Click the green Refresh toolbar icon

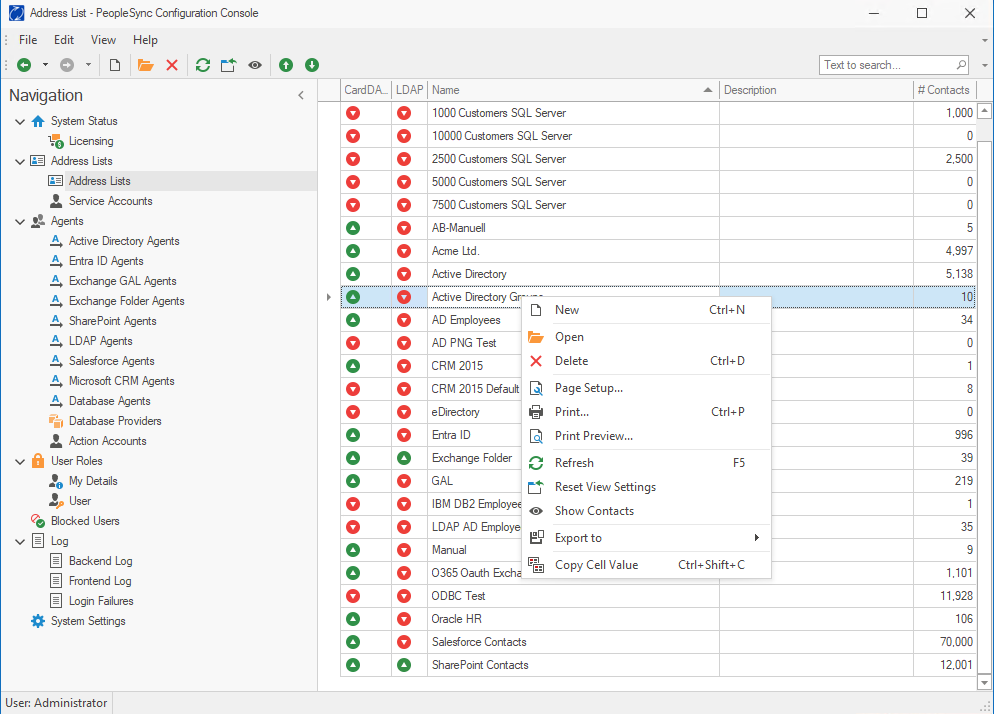pyautogui.click(x=203, y=65)
